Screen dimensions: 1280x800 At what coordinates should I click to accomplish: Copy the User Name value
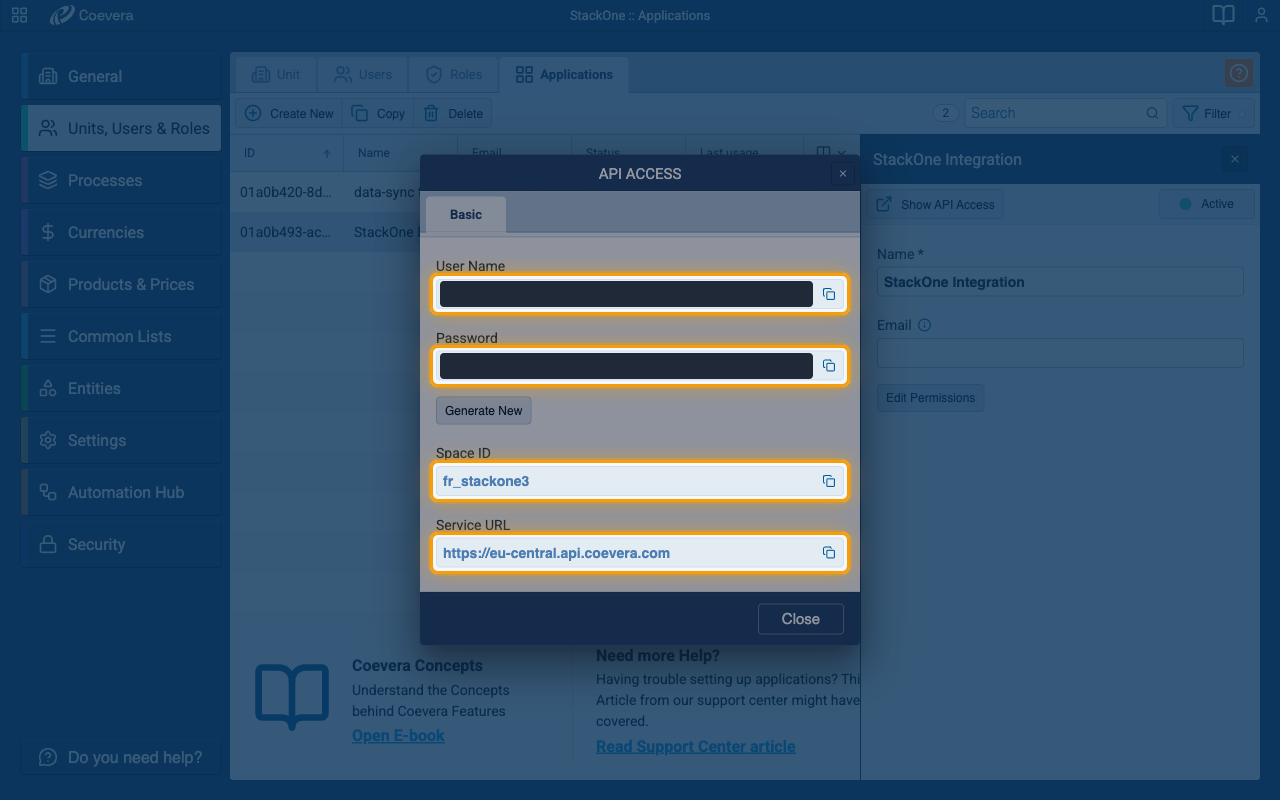tap(829, 294)
